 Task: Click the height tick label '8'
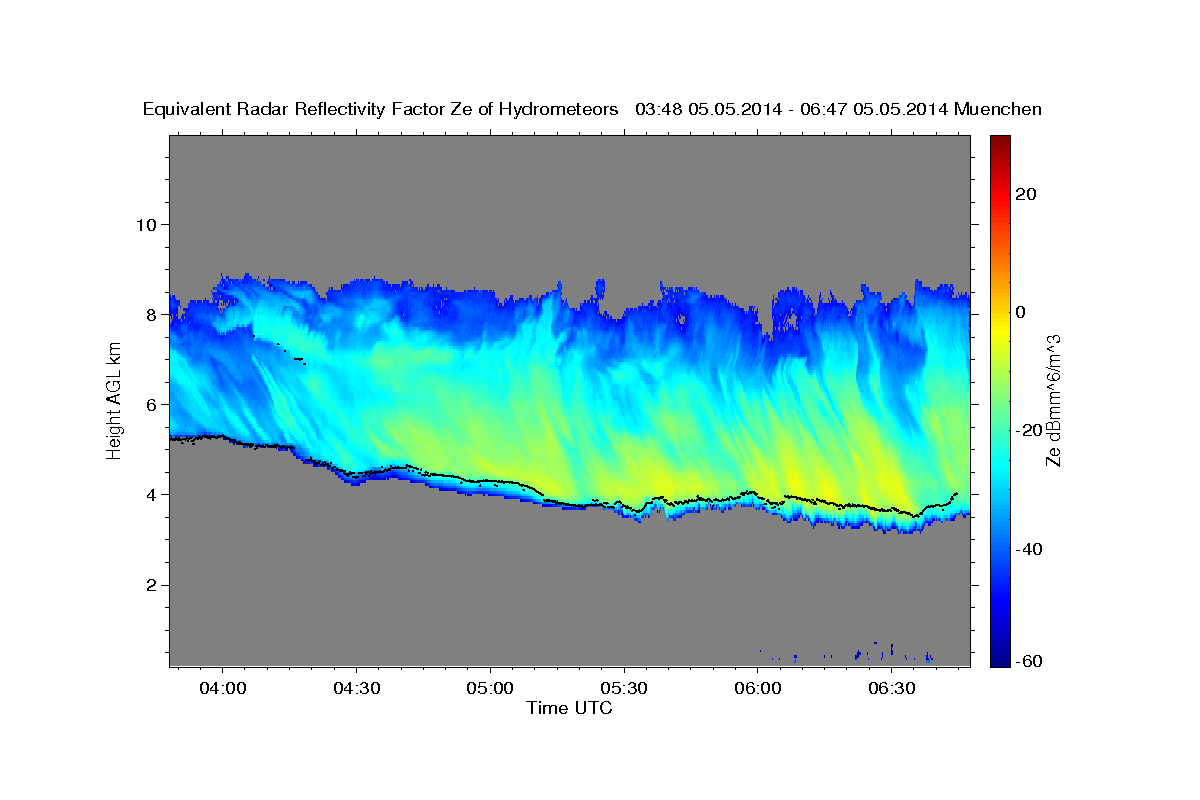(152, 314)
